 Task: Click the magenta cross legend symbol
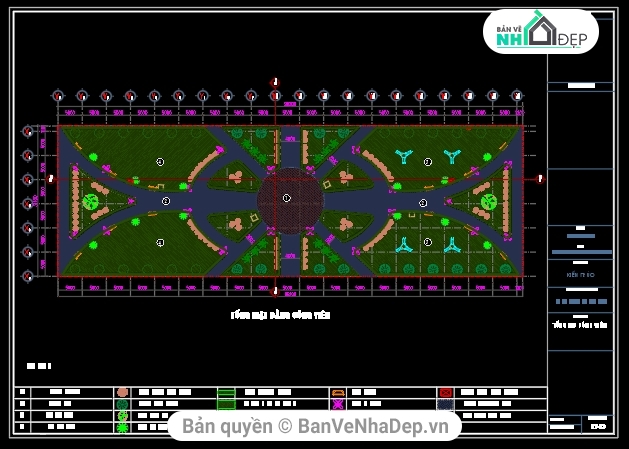coord(338,404)
